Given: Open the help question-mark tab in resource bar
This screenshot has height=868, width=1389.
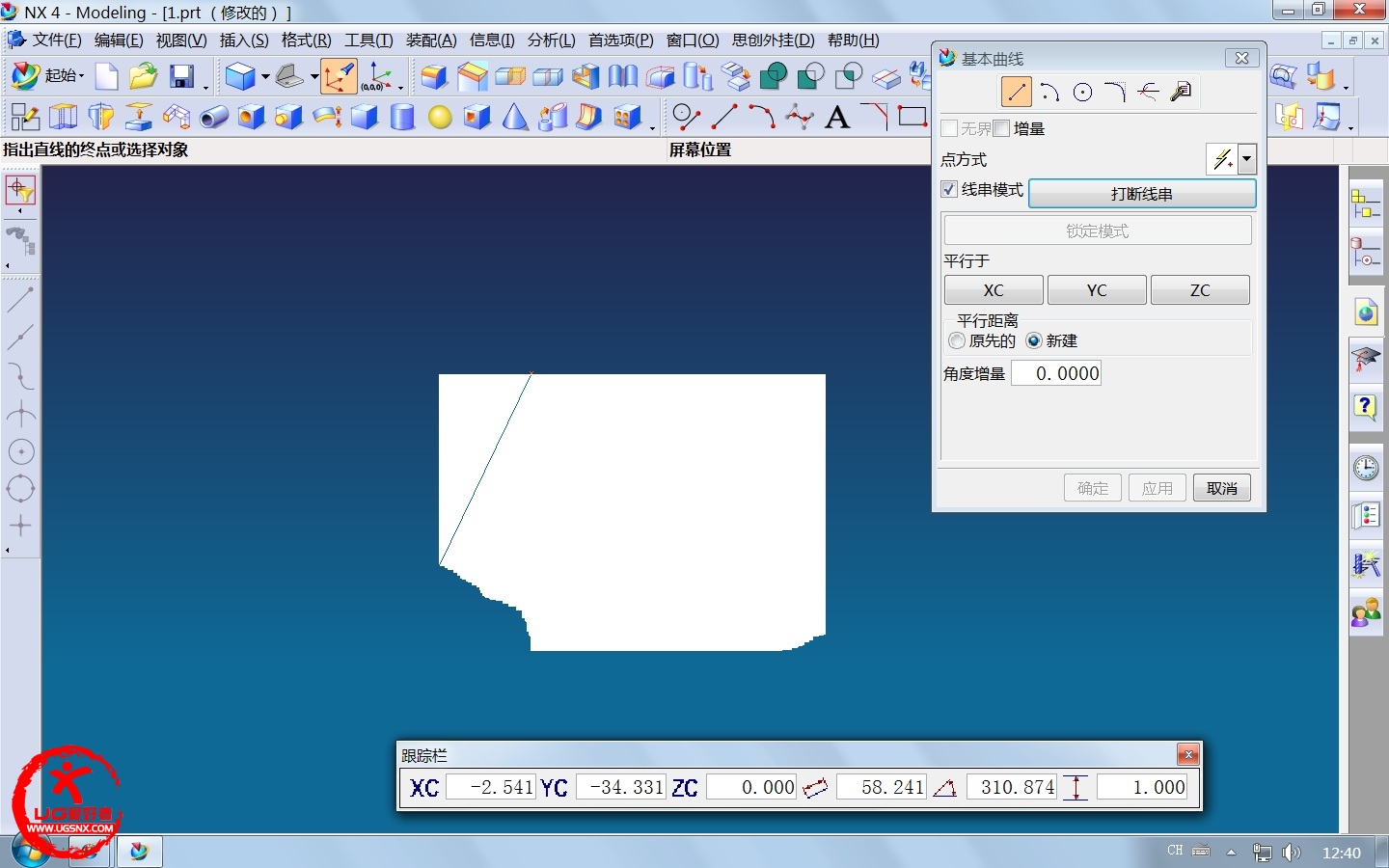Looking at the screenshot, I should [1365, 407].
